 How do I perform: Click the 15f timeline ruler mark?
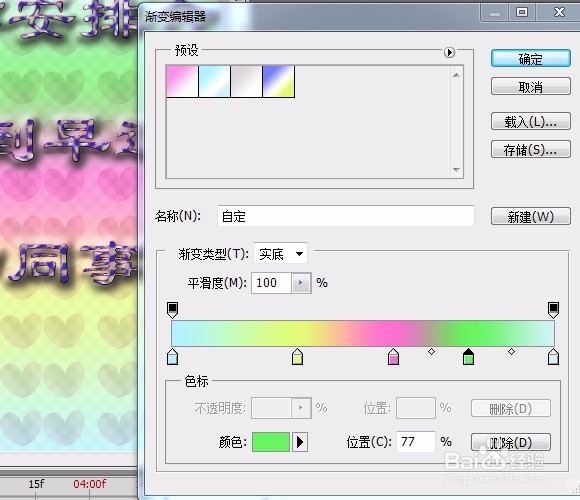pos(36,484)
